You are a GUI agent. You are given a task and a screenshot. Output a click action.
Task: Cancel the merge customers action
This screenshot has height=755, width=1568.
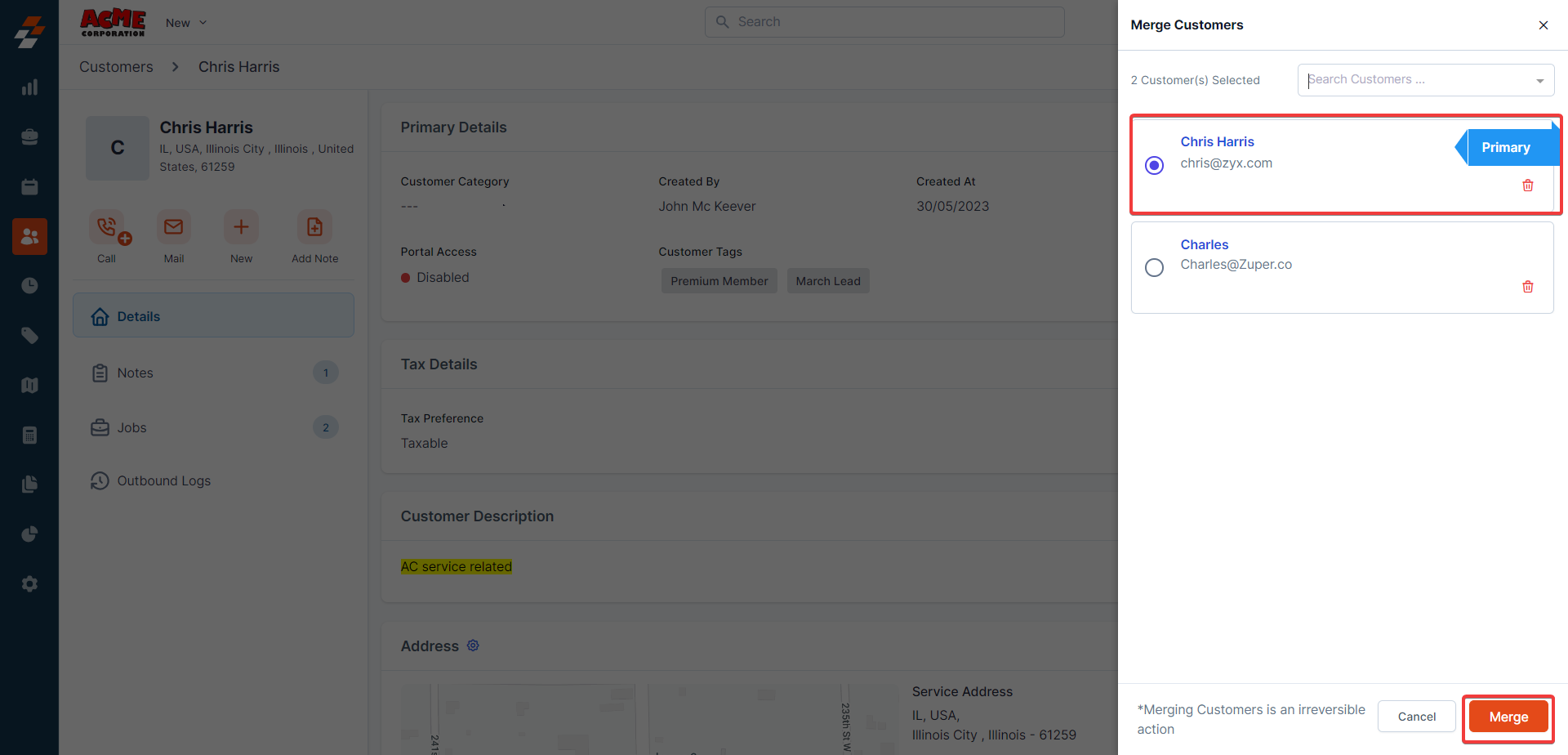pos(1416,717)
